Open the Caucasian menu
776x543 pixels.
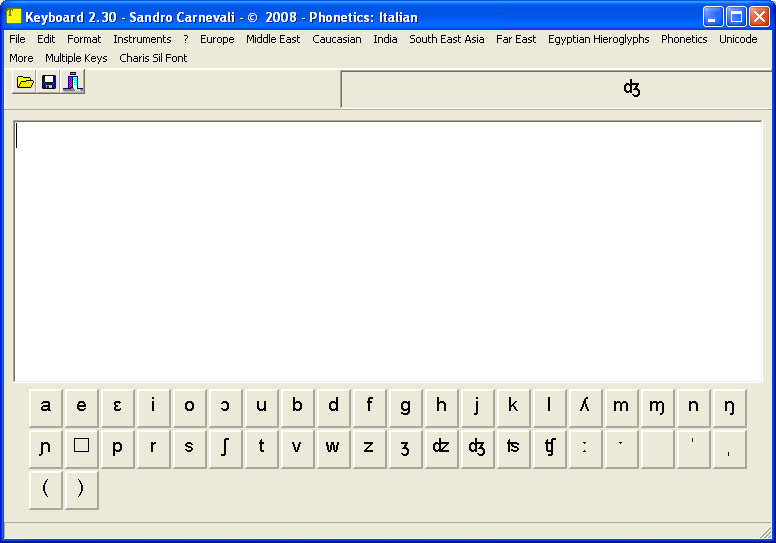pyautogui.click(x=337, y=39)
